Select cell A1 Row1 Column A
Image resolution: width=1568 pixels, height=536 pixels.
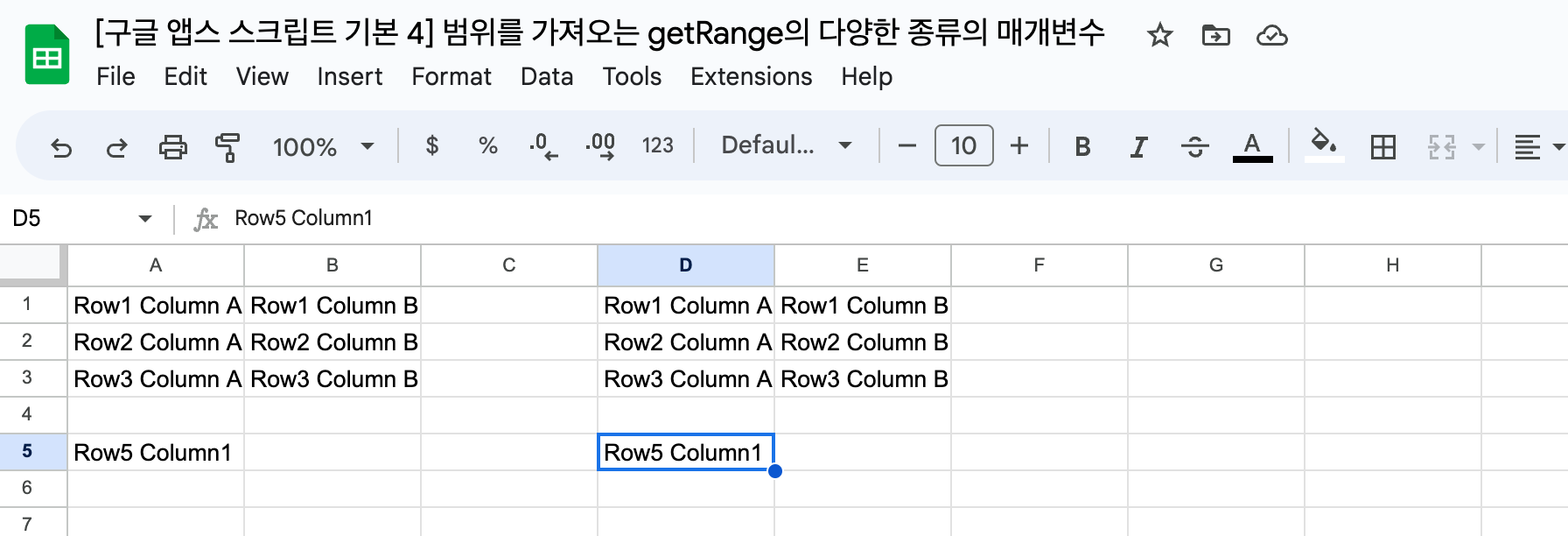[156, 305]
